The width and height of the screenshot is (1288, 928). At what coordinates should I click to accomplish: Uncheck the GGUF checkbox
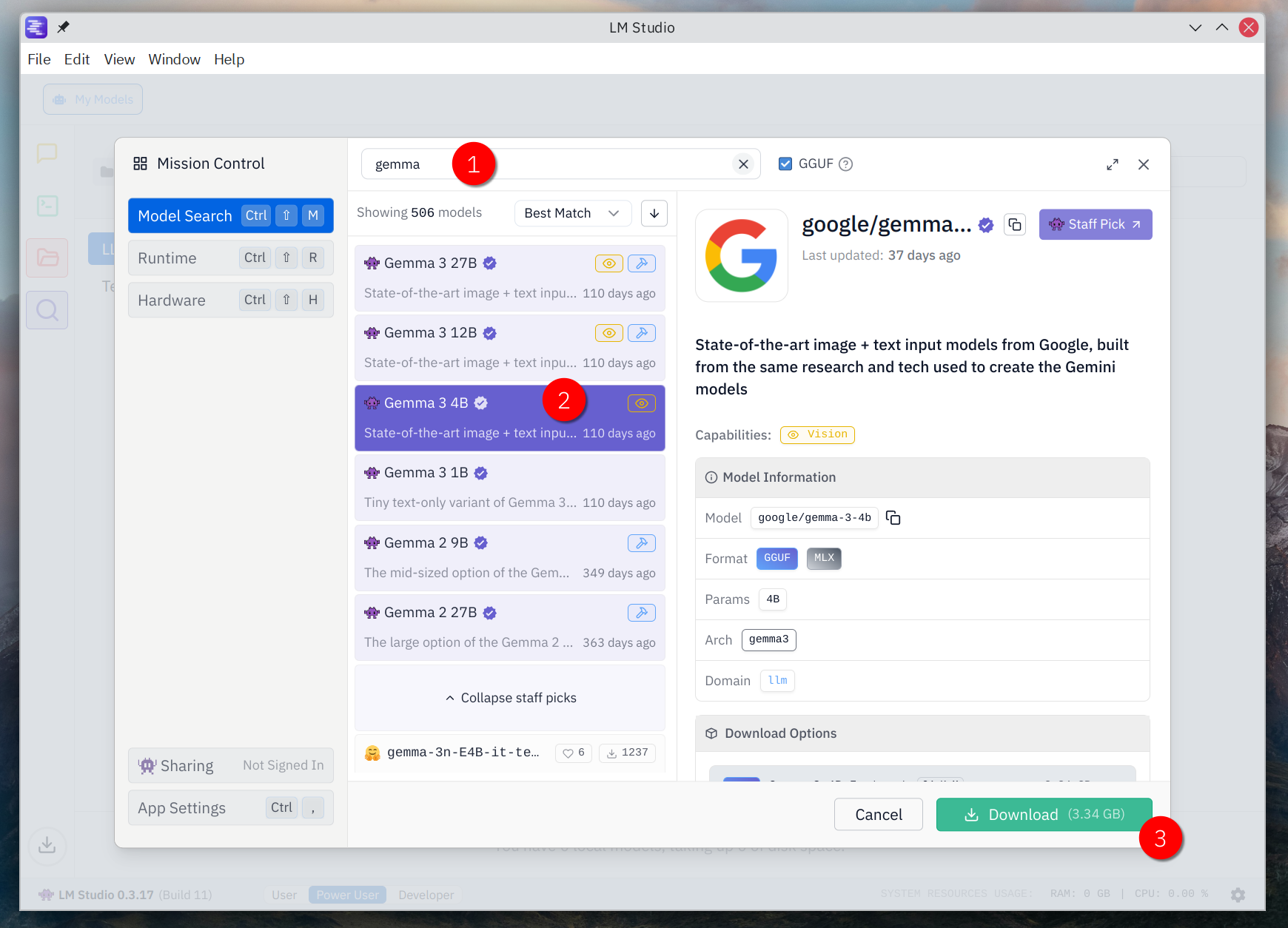[785, 164]
